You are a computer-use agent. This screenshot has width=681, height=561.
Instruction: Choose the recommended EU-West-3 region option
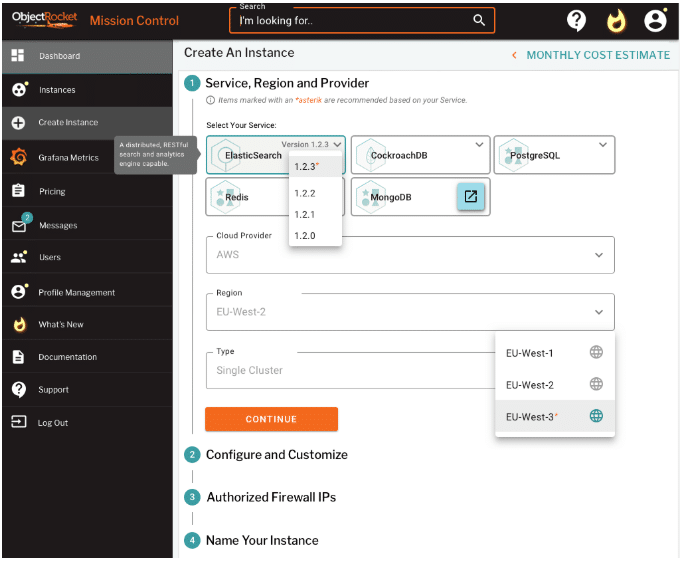tap(555, 416)
